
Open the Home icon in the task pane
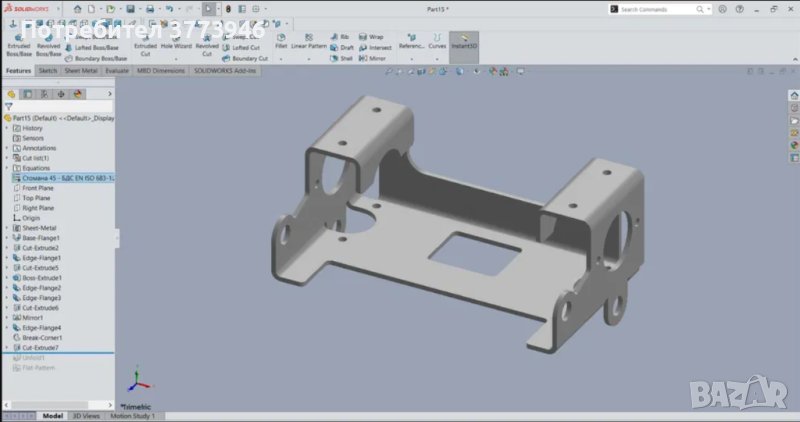click(794, 94)
